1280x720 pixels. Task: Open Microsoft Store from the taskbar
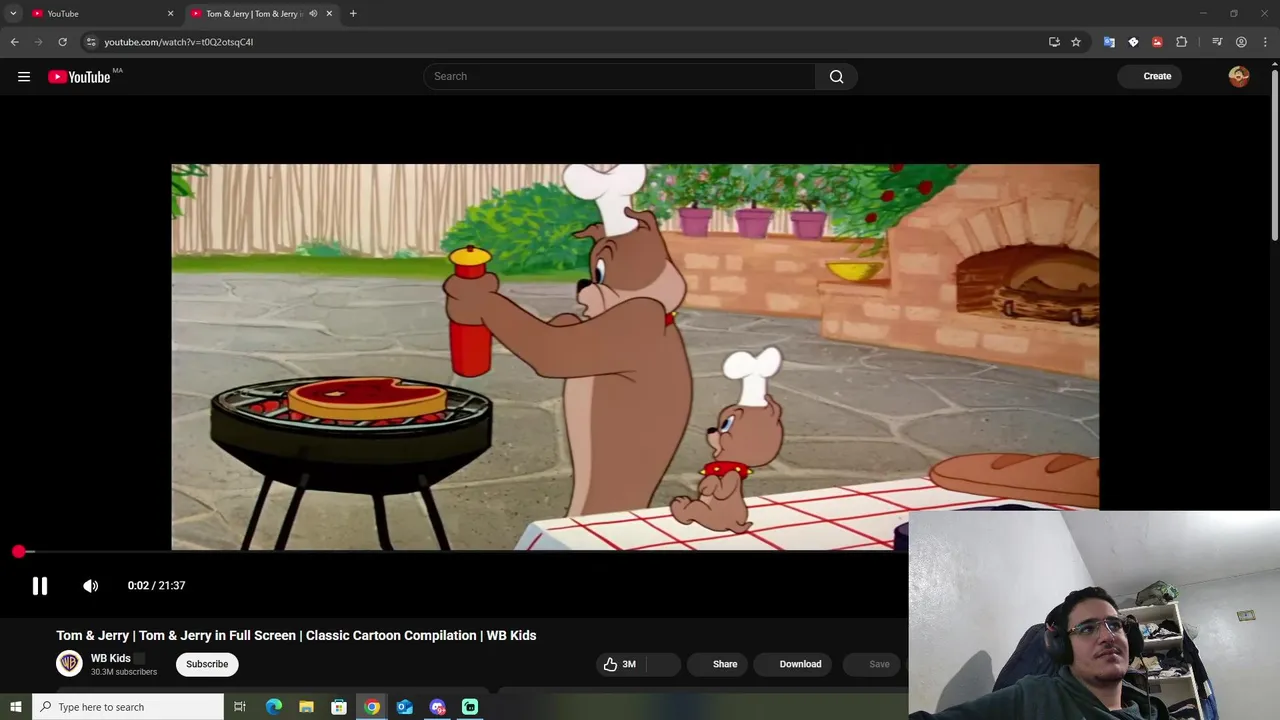(x=339, y=707)
